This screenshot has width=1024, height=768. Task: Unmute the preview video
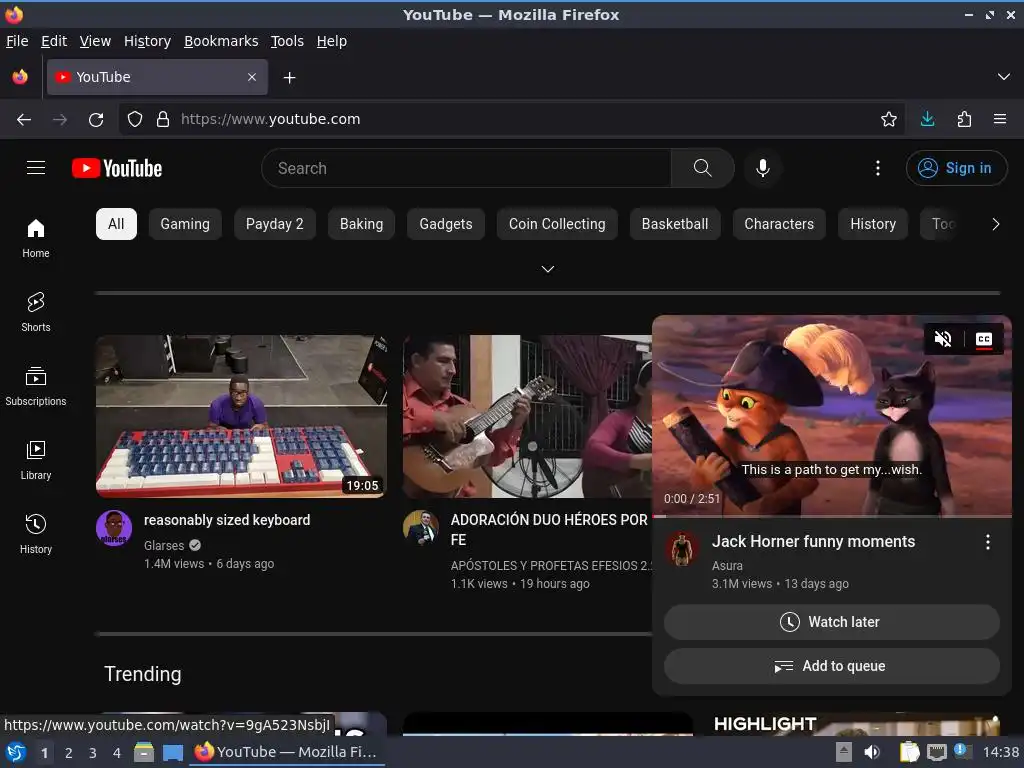[942, 339]
